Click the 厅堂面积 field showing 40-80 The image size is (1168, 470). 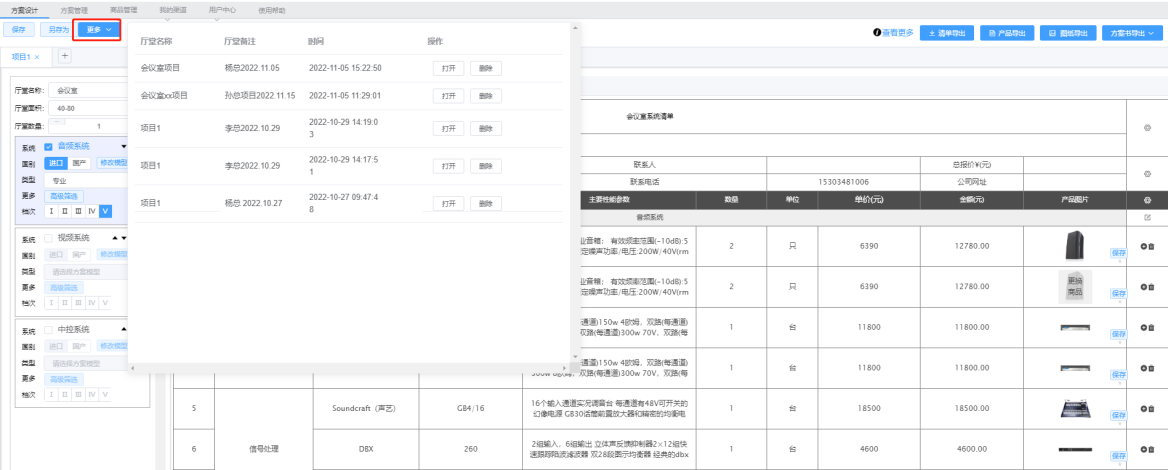pos(88,108)
